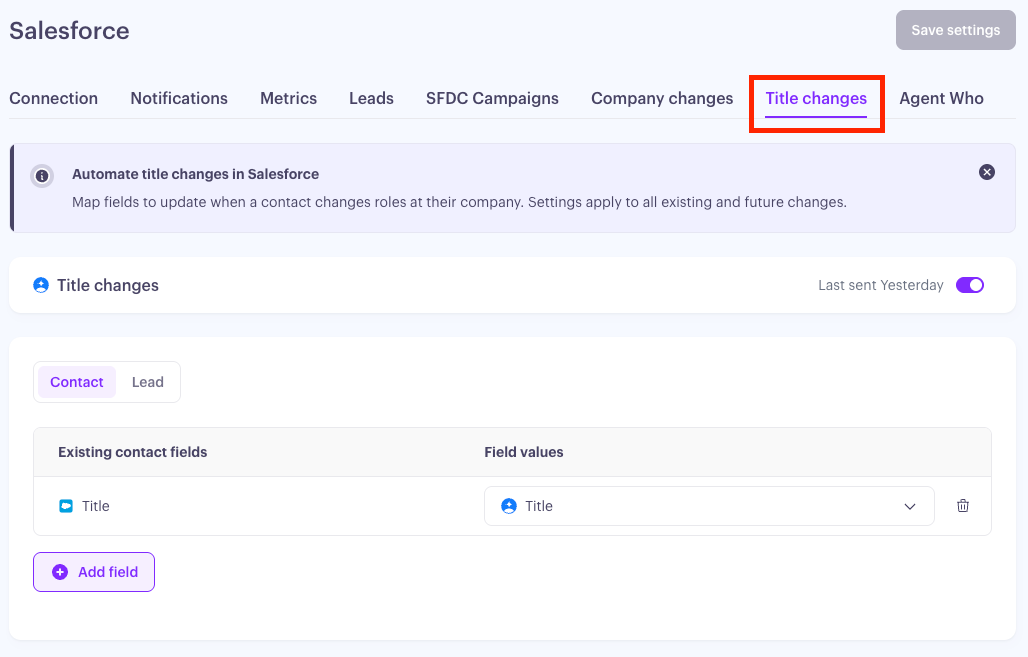Expand the dropdown chevron arrow
The image size is (1028, 657).
910,506
